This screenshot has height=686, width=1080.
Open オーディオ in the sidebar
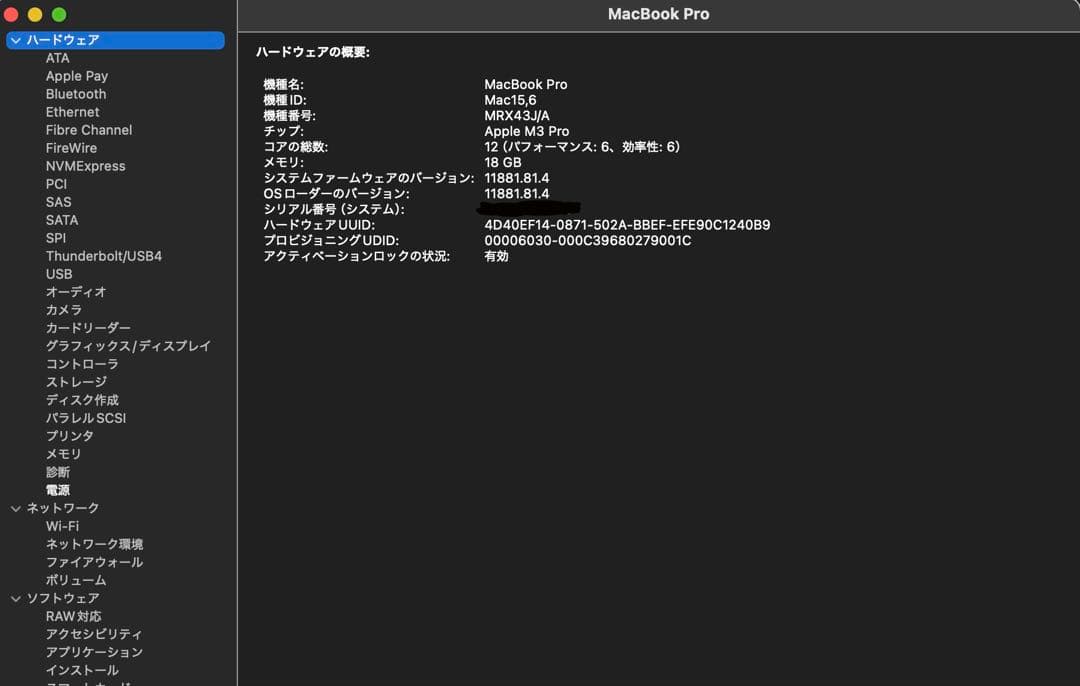76,292
